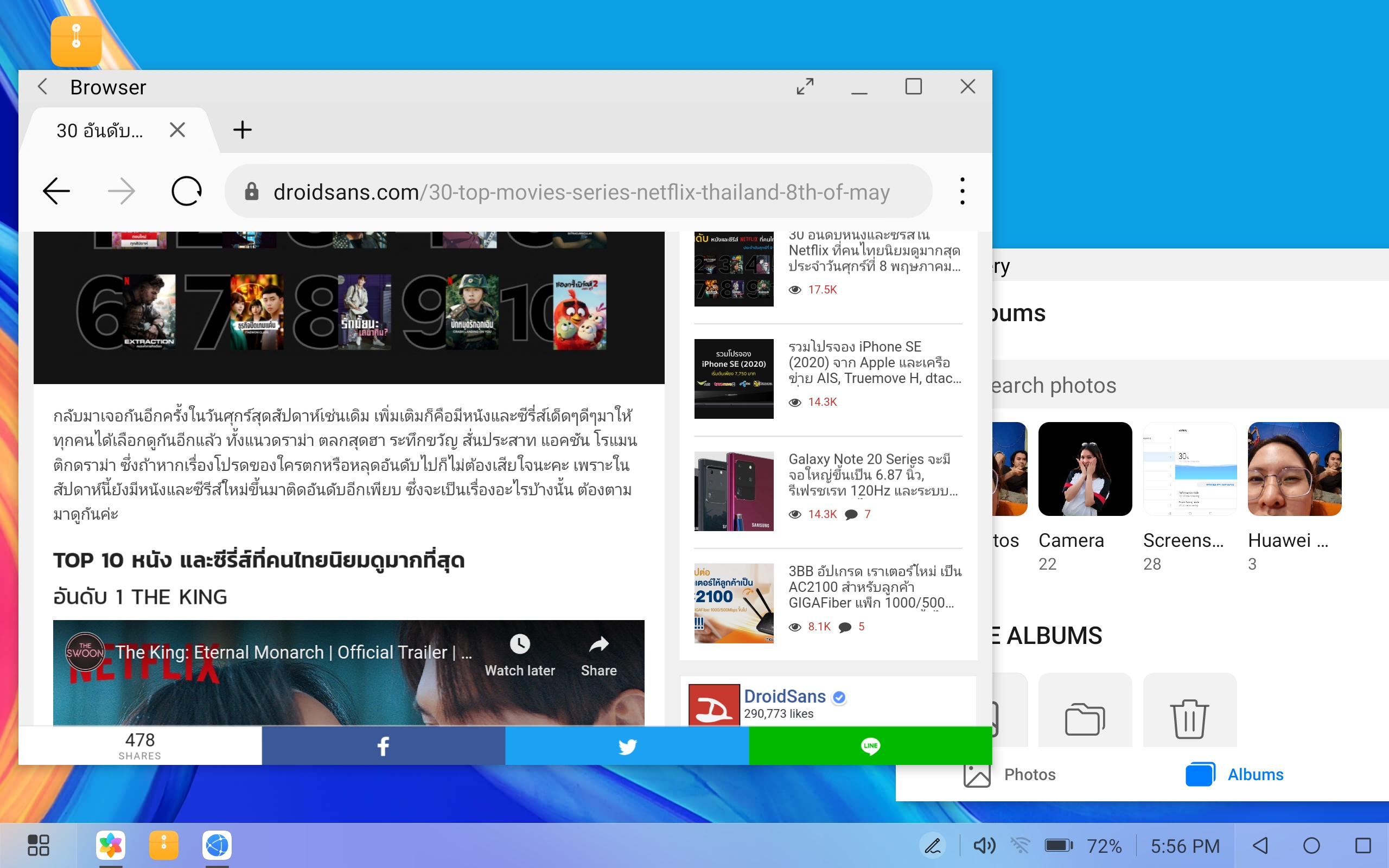This screenshot has width=1389, height=868.
Task: Open the desktop archive file icon
Action: pos(77,41)
